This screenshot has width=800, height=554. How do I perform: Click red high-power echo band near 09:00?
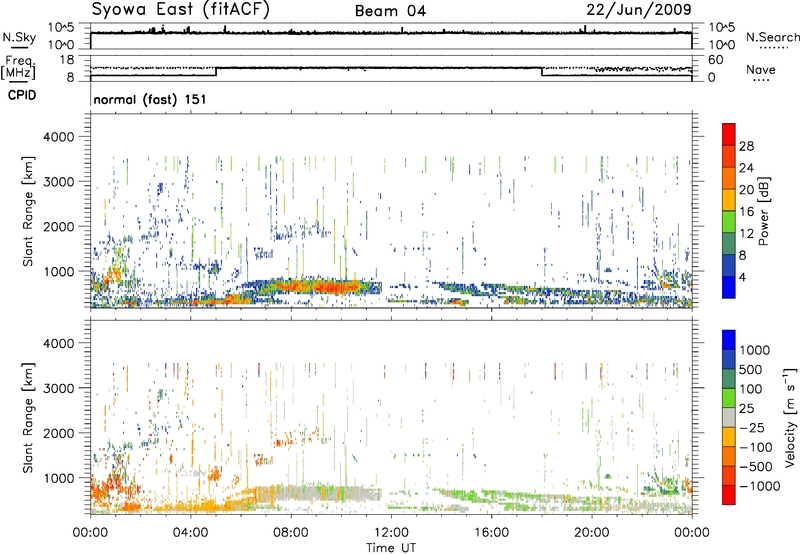tap(327, 287)
